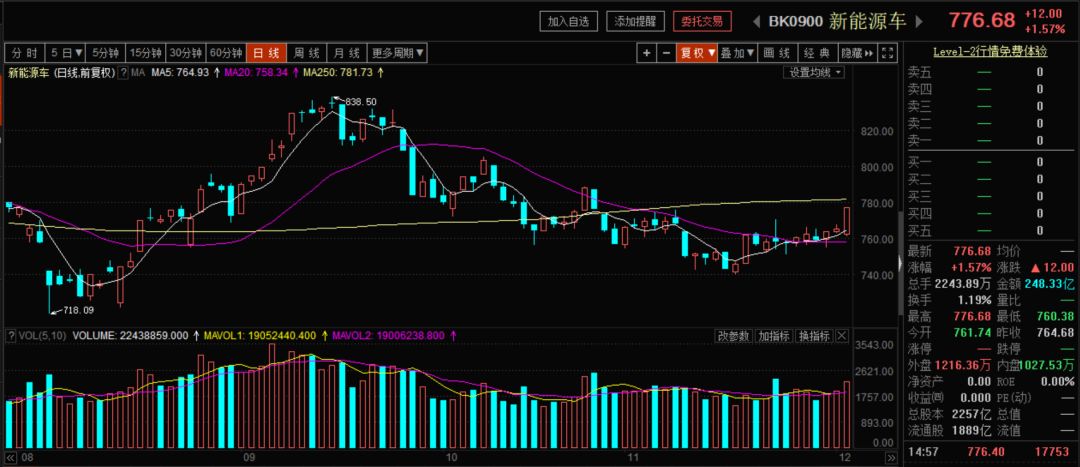Click MAVOL1: 19052440.400 label

pos(260,336)
